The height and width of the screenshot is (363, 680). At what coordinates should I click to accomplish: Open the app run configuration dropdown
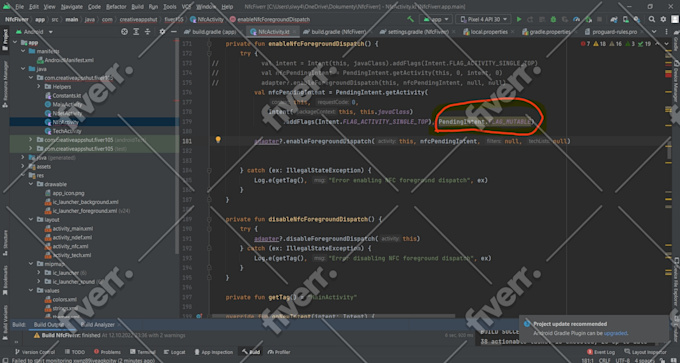436,20
